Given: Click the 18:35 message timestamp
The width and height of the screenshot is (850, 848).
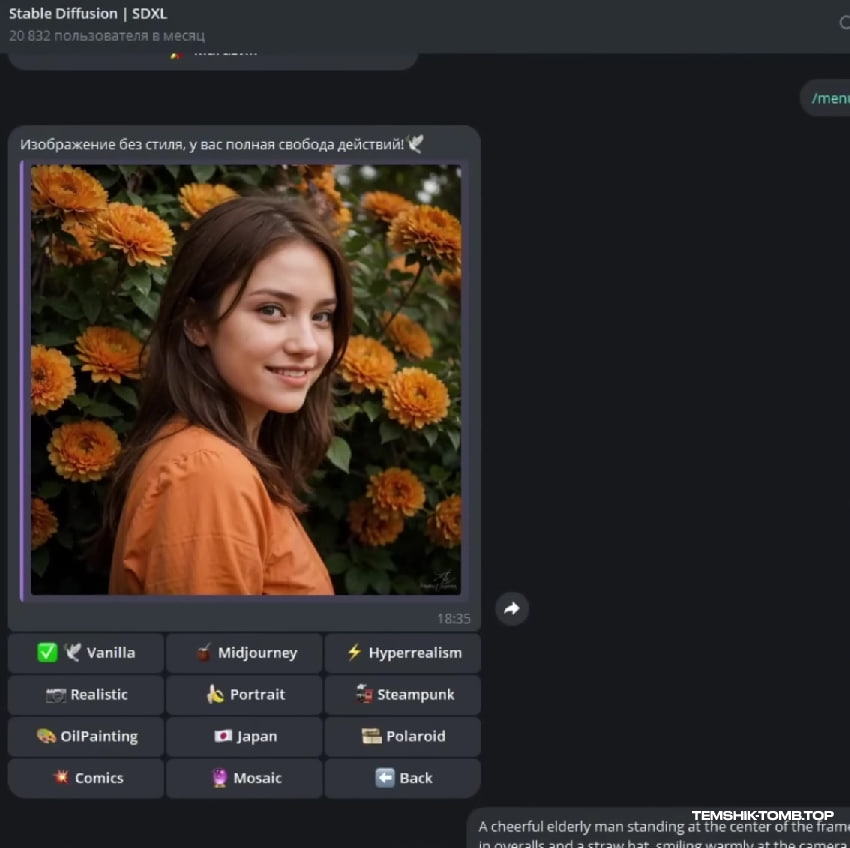Looking at the screenshot, I should [453, 619].
